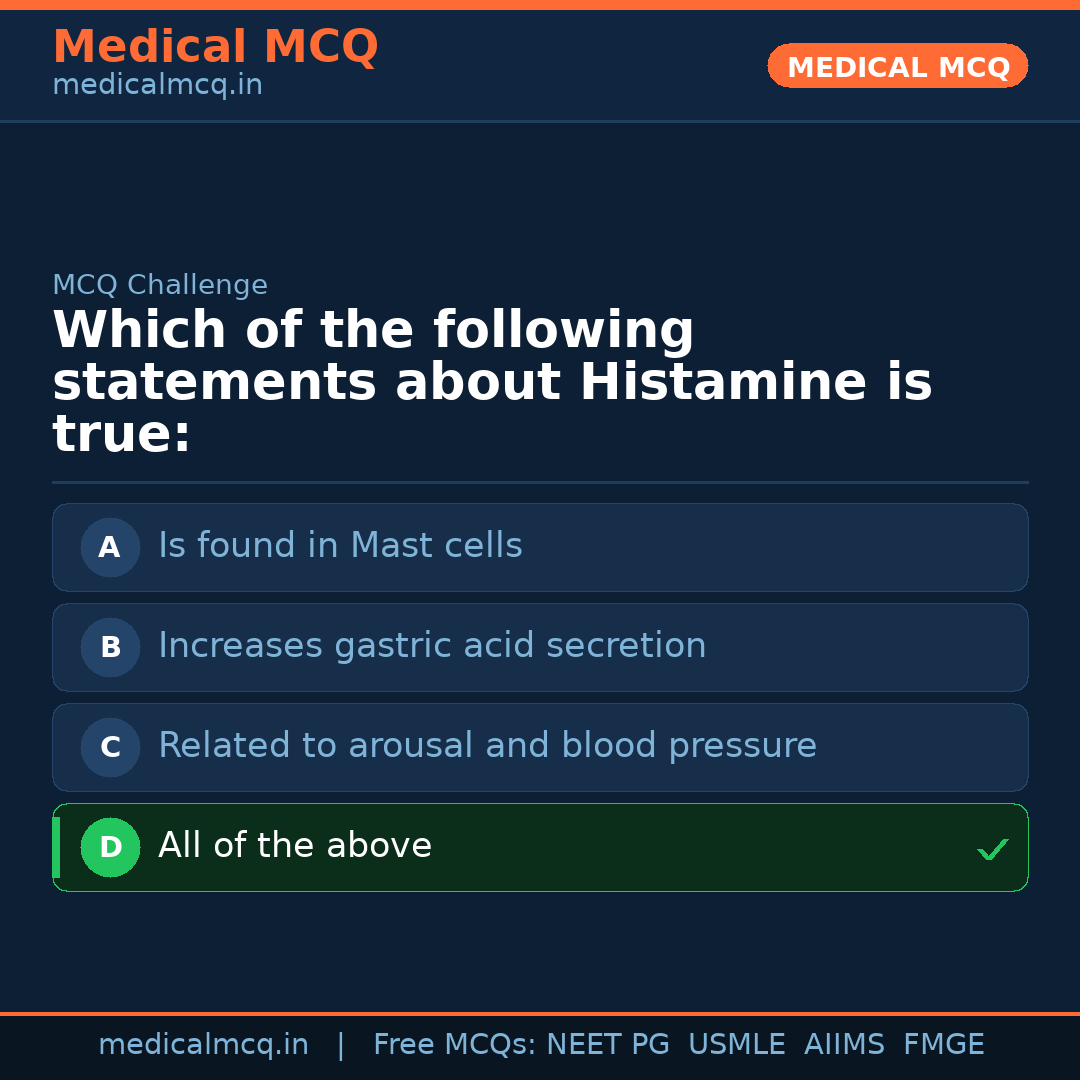Click USMLE in the footer
Screen dimensions: 1080x1080
point(736,1045)
